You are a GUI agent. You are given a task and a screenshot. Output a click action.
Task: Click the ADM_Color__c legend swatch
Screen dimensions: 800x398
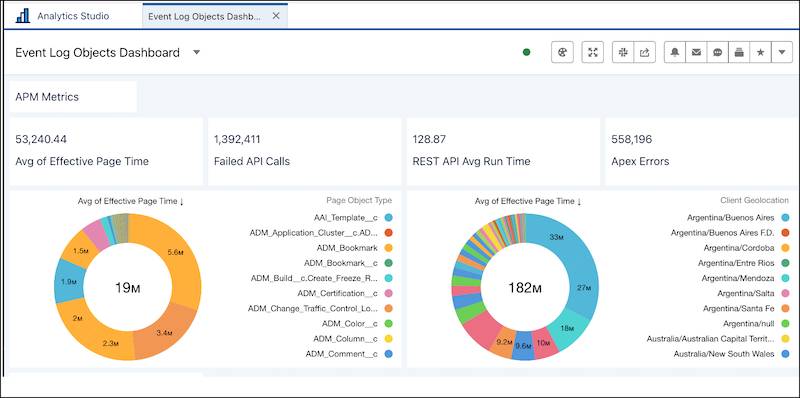click(x=388, y=324)
